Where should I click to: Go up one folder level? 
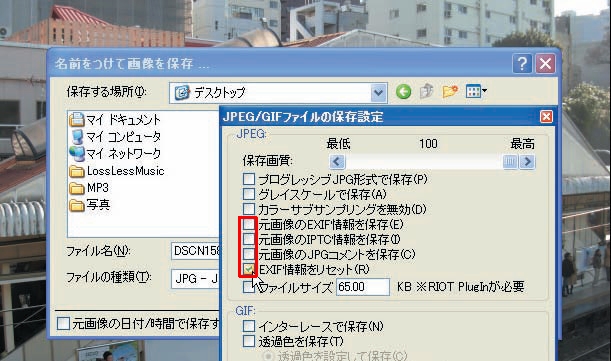(426, 91)
